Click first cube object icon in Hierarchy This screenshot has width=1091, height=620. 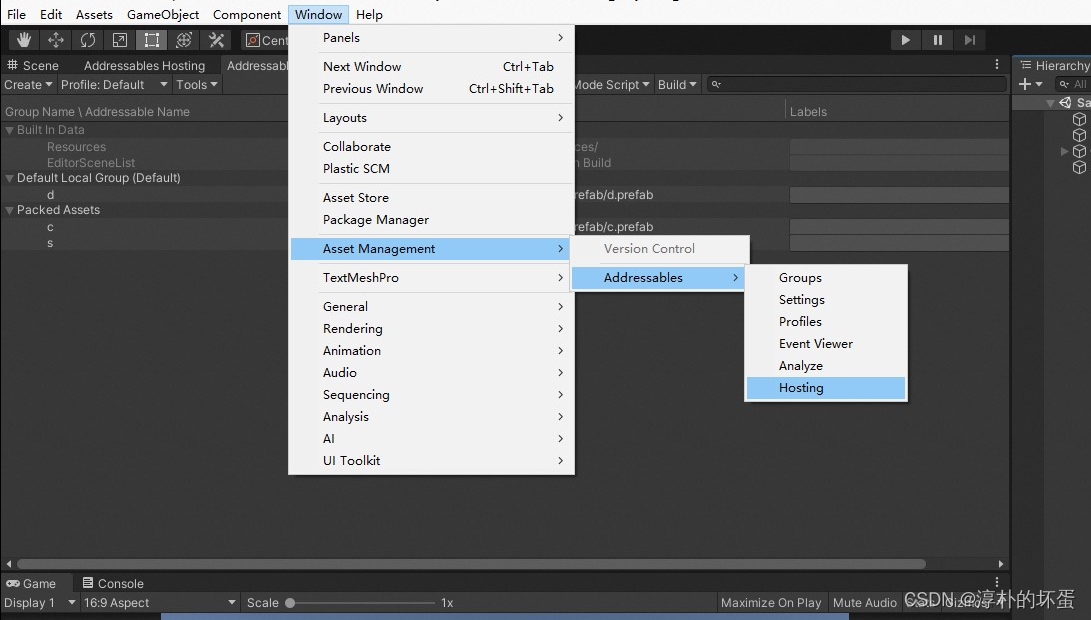click(1079, 119)
